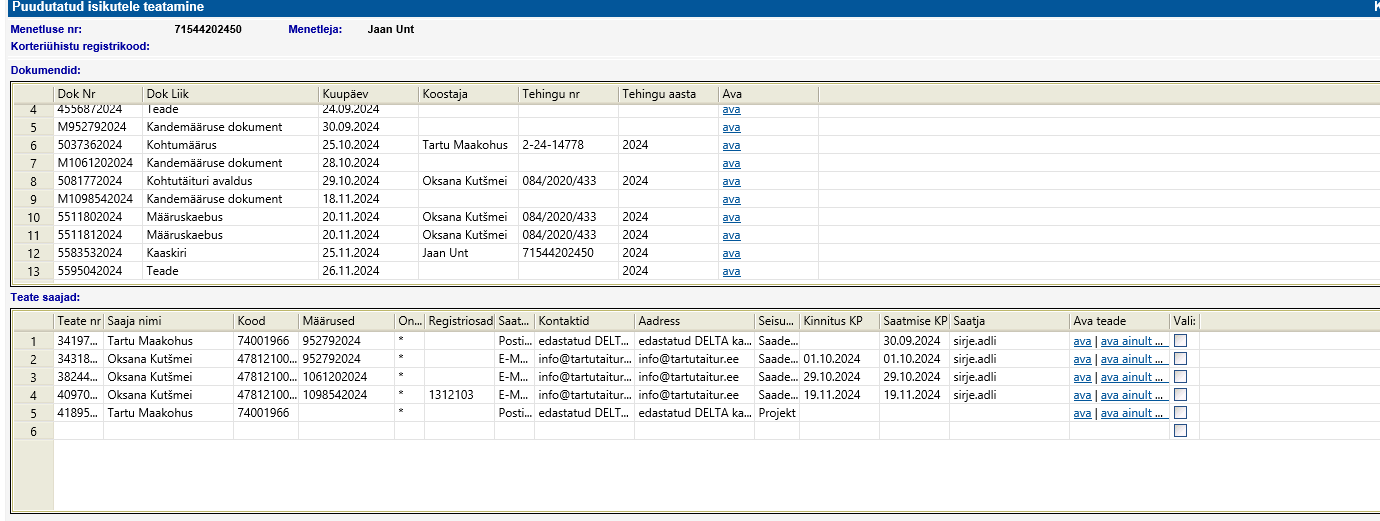
Task: Open 'ava' link for document M1098542024
Action: point(731,199)
